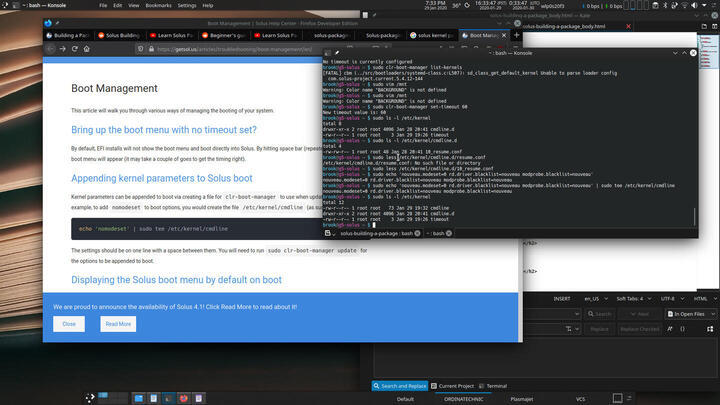The width and height of the screenshot is (720, 405).
Task: Click the INSERT mode status indicator
Action: tap(562, 299)
